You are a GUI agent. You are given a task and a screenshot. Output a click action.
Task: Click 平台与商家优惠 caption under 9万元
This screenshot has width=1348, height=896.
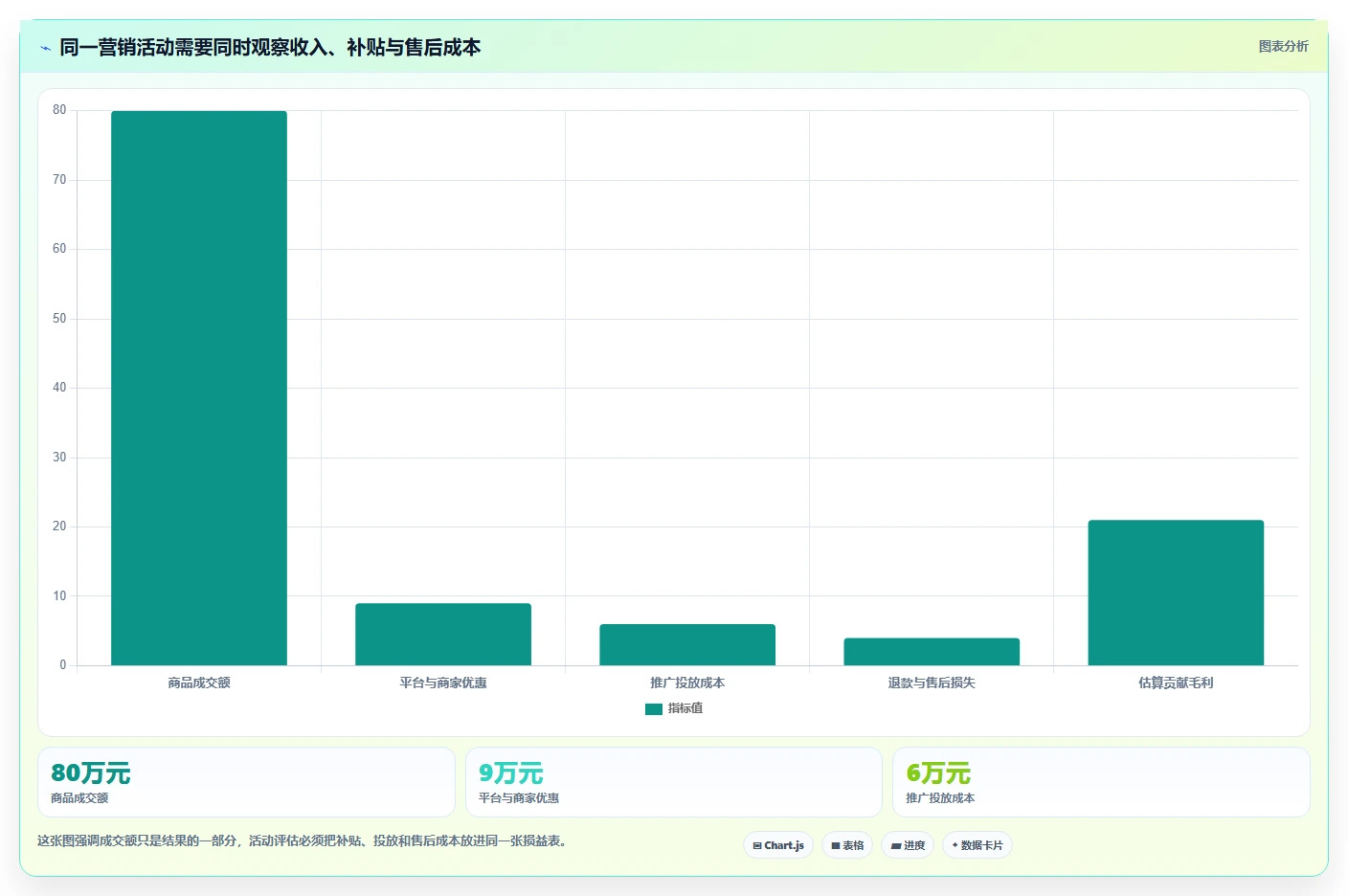[x=519, y=798]
